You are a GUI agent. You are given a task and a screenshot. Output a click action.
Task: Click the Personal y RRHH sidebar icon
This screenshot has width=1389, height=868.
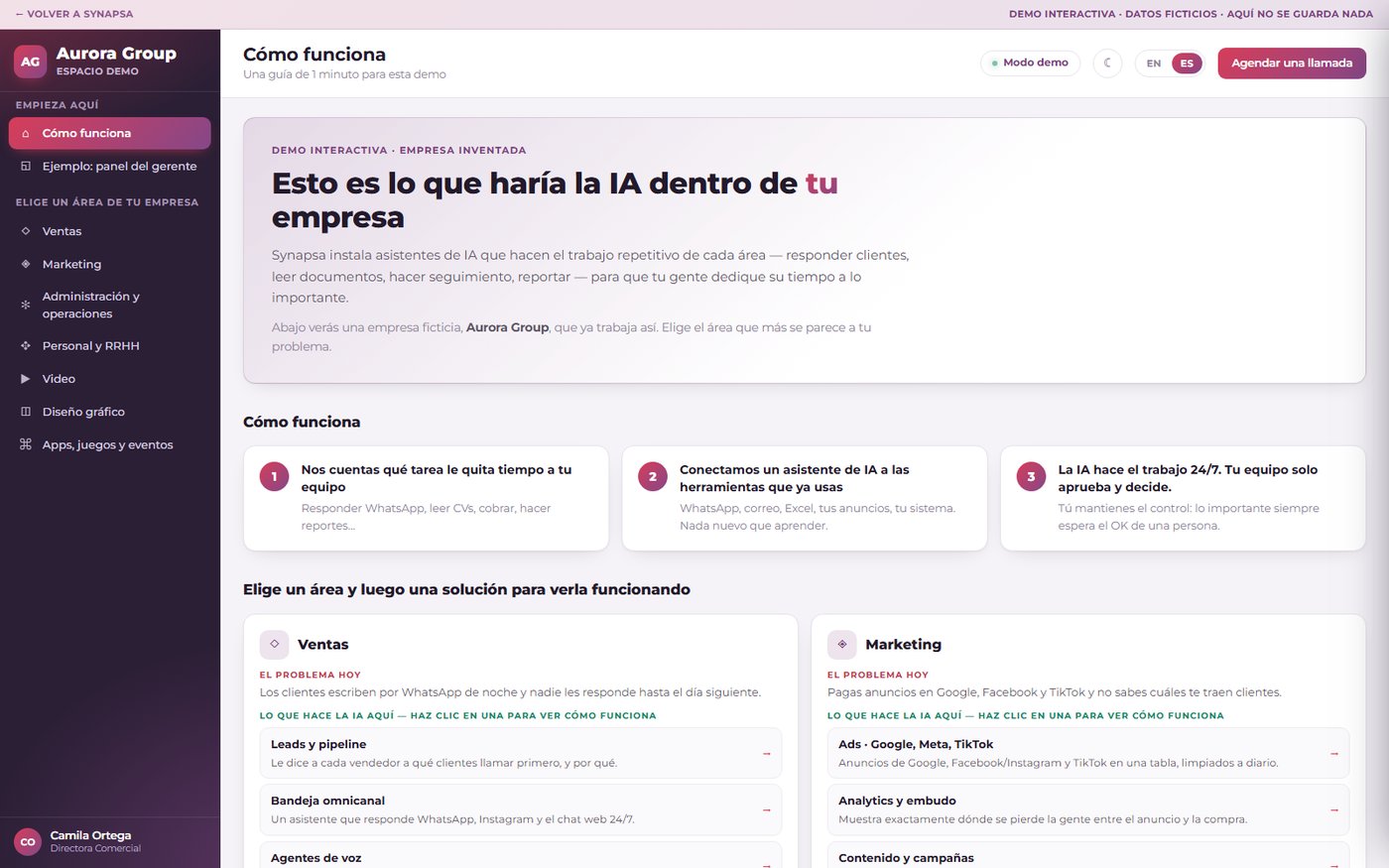(26, 346)
